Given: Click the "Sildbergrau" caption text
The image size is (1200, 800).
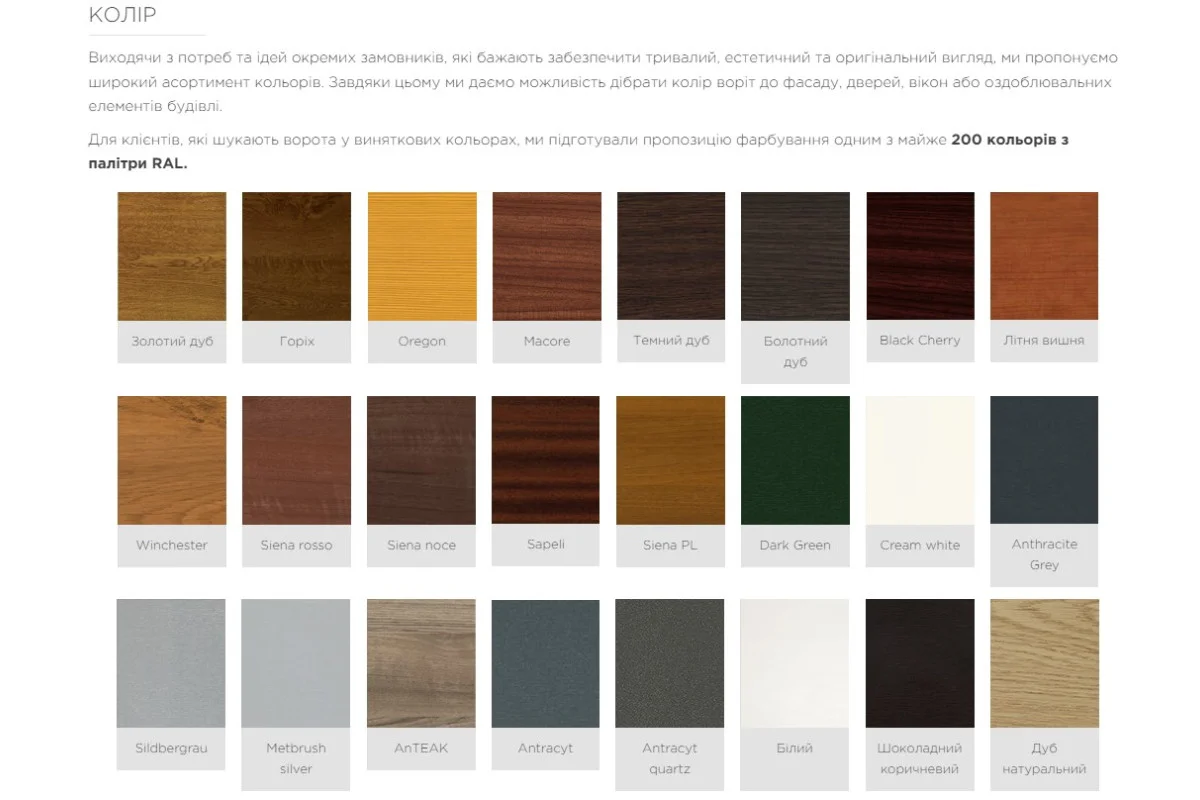Looking at the screenshot, I should pyautogui.click(x=171, y=748).
